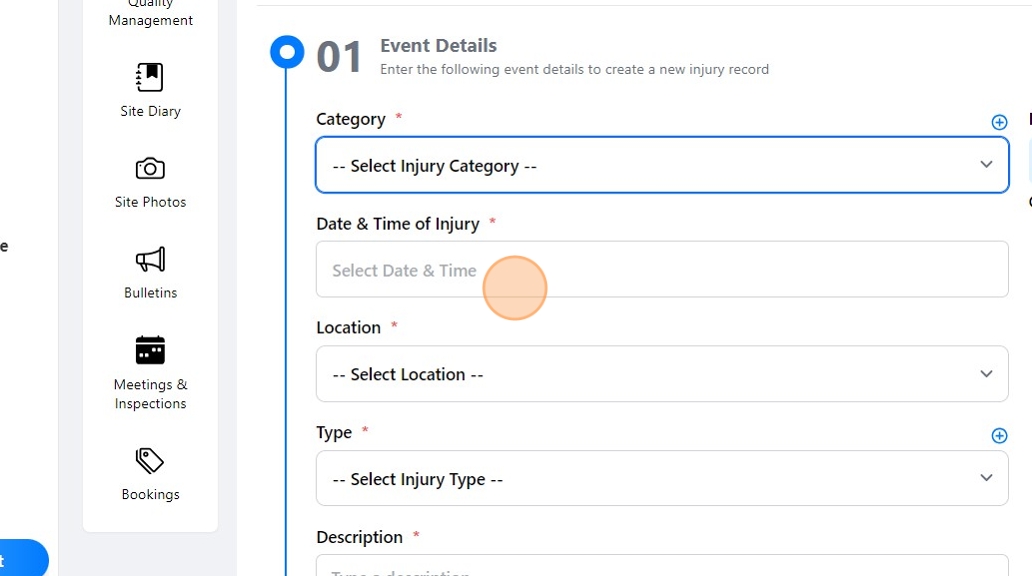Click the blue button at bottom left
The image size is (1032, 576).
point(22,559)
